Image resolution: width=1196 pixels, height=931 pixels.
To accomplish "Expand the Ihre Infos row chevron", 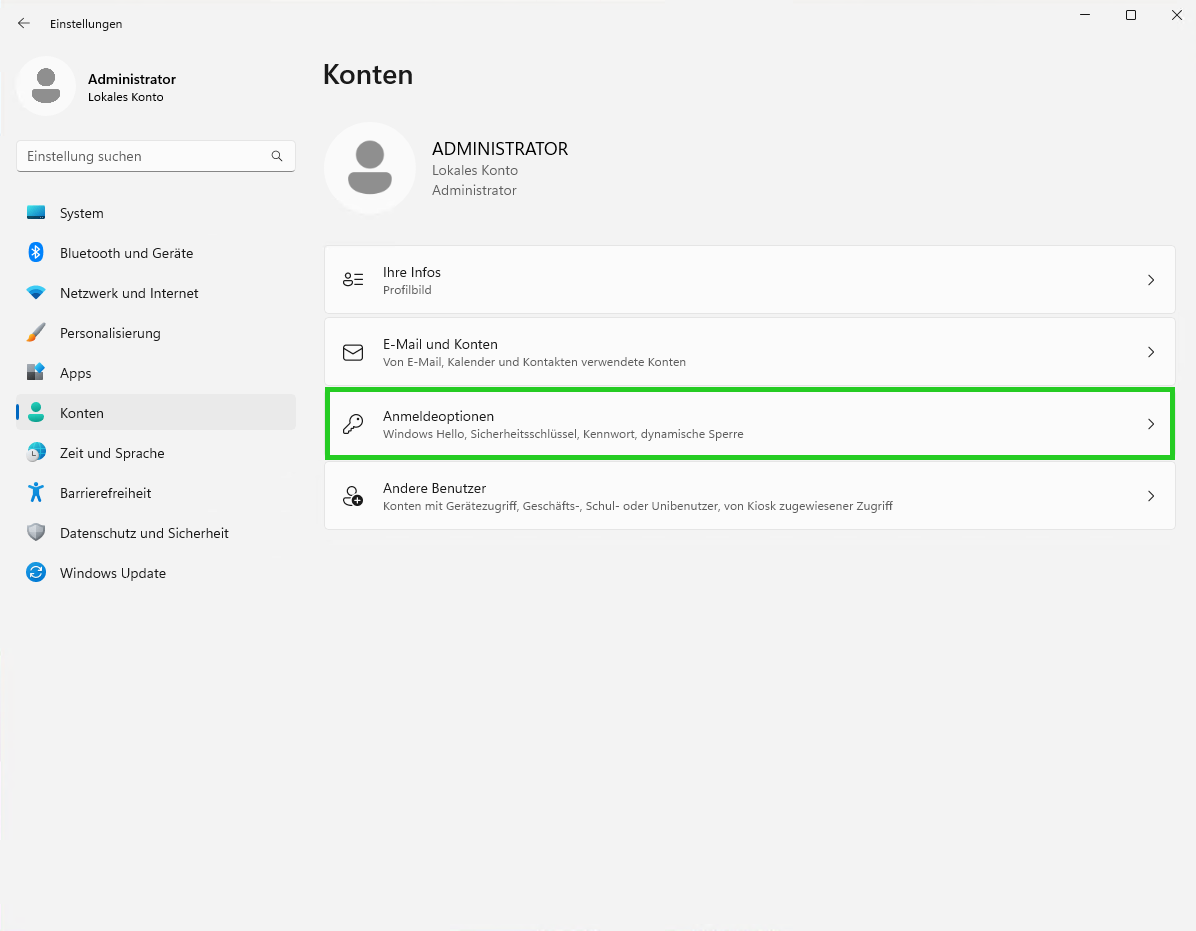I will tap(1150, 280).
